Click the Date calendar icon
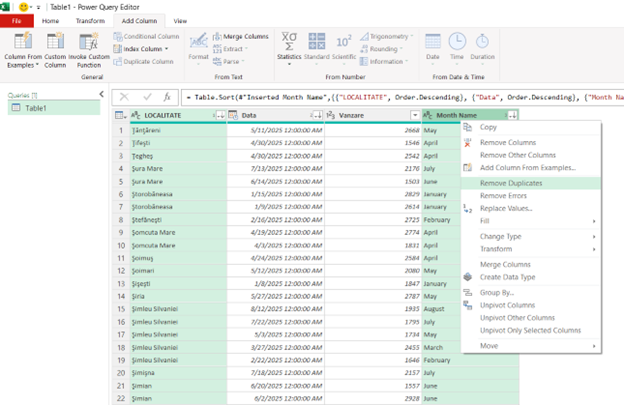Image resolution: width=624 pixels, height=405 pixels. click(433, 41)
